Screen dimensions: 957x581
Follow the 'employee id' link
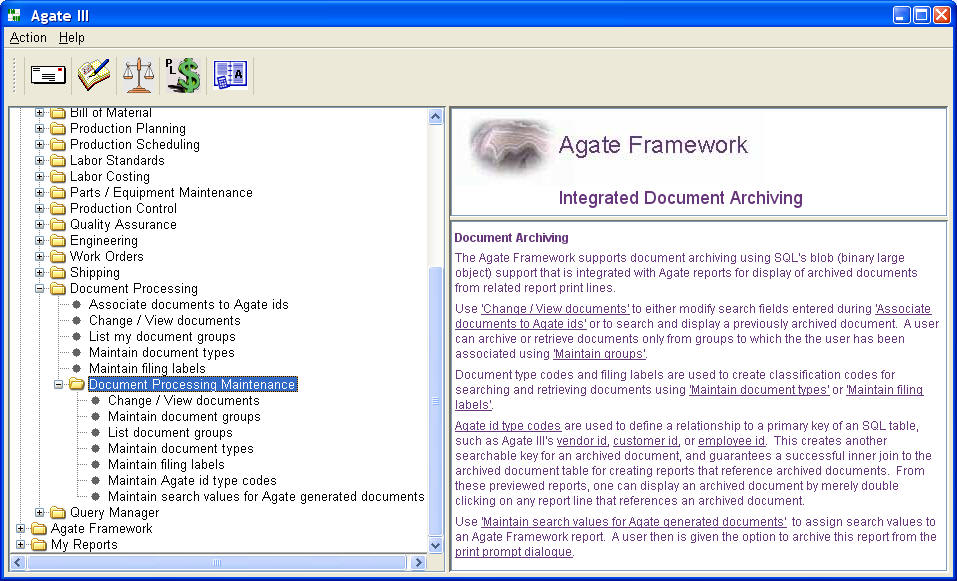(731, 441)
